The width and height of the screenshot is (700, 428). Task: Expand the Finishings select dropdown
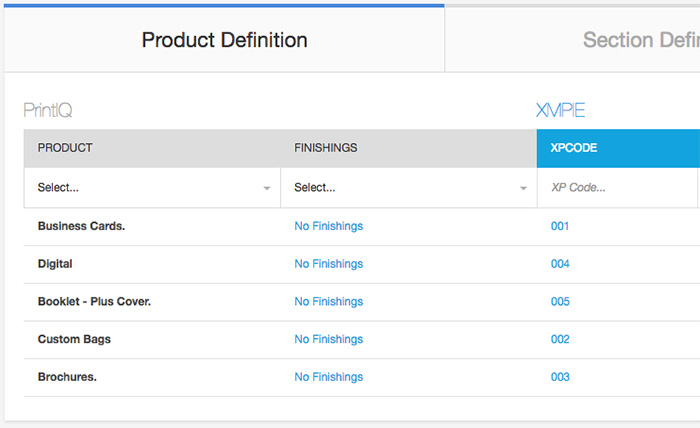point(408,188)
